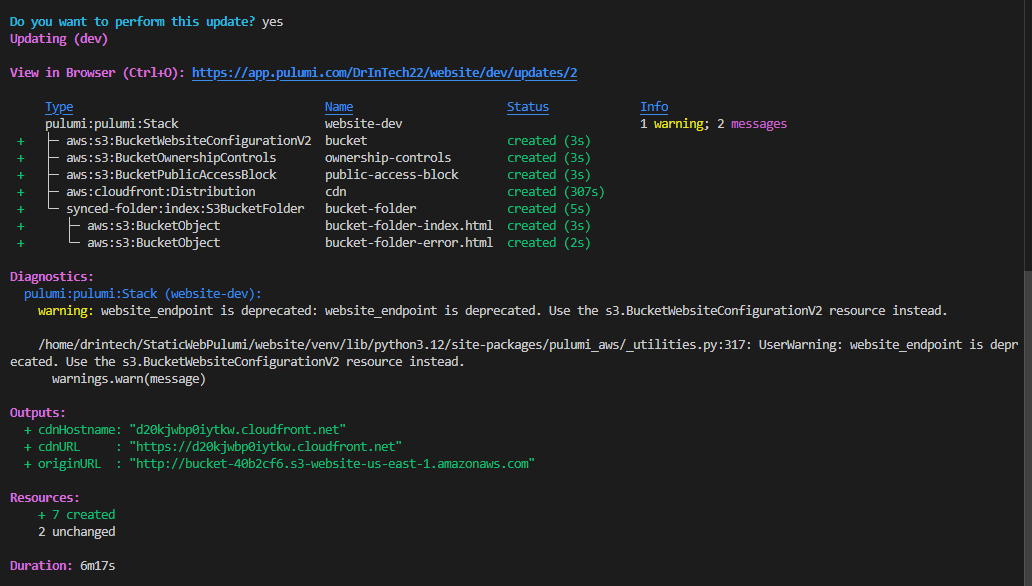Screen dimensions: 1032x586
Task: Click the 'Diagnostics:' heading
Action: pos(52,277)
